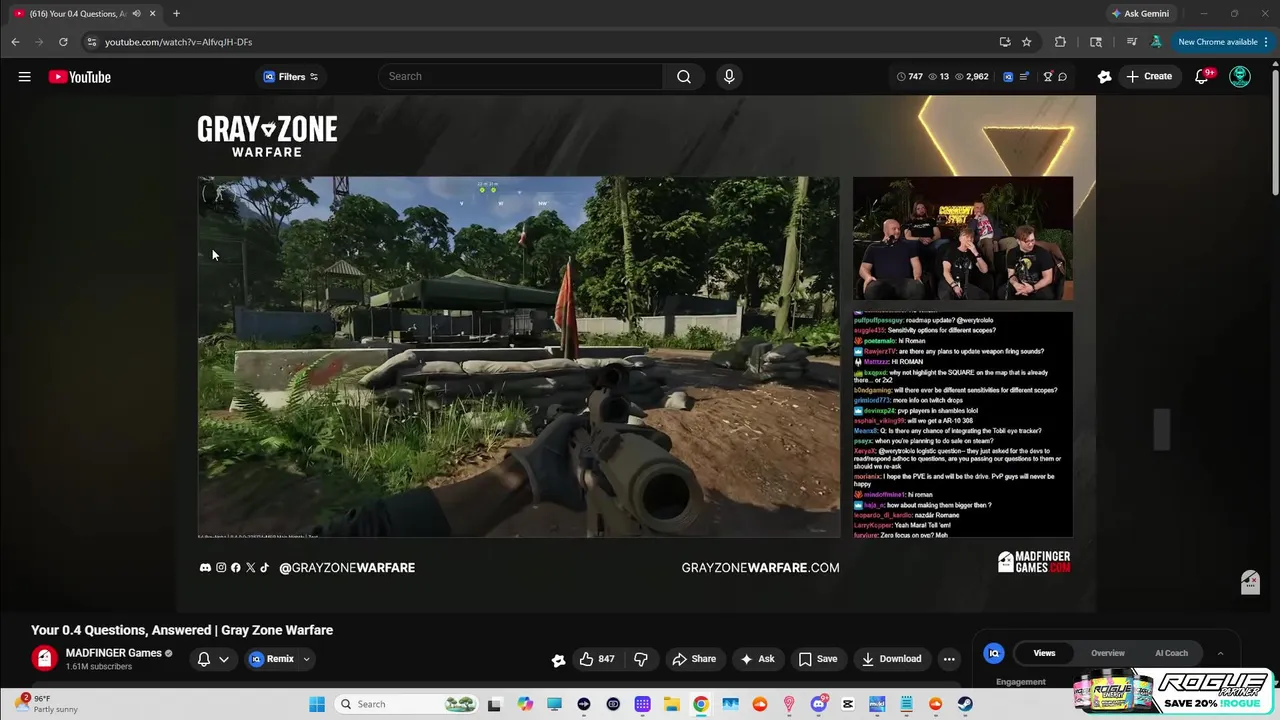Open Steam from the taskbar

point(965,704)
